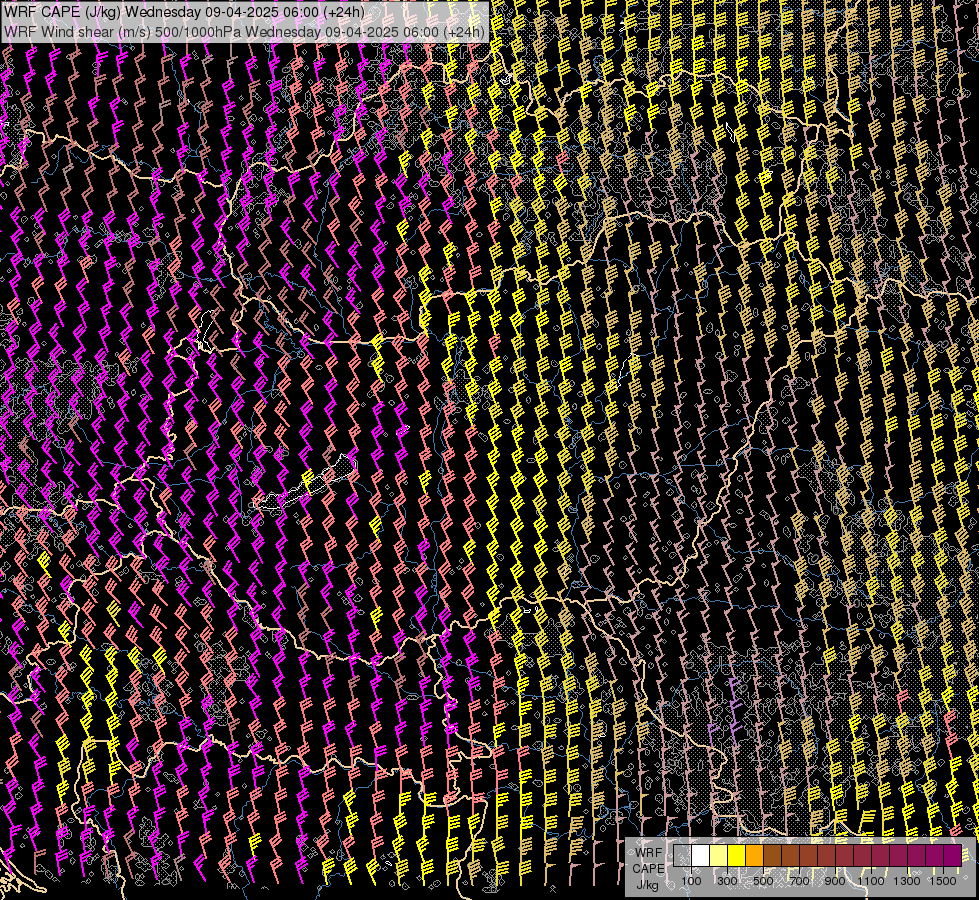979x900 pixels.
Task: Select the white CAPE legend swatch
Action: (700, 855)
